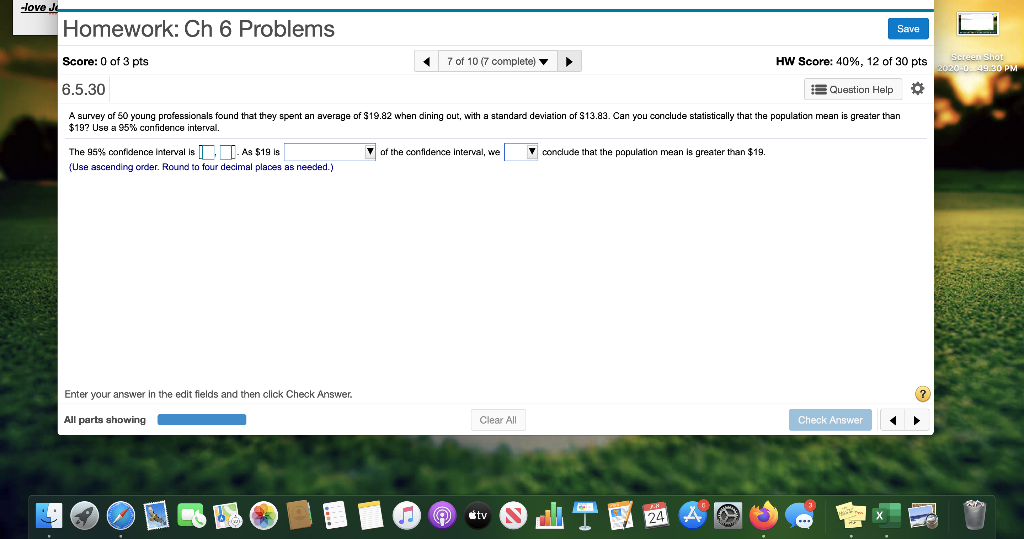
Task: Open the settings gear icon
Action: (918, 89)
